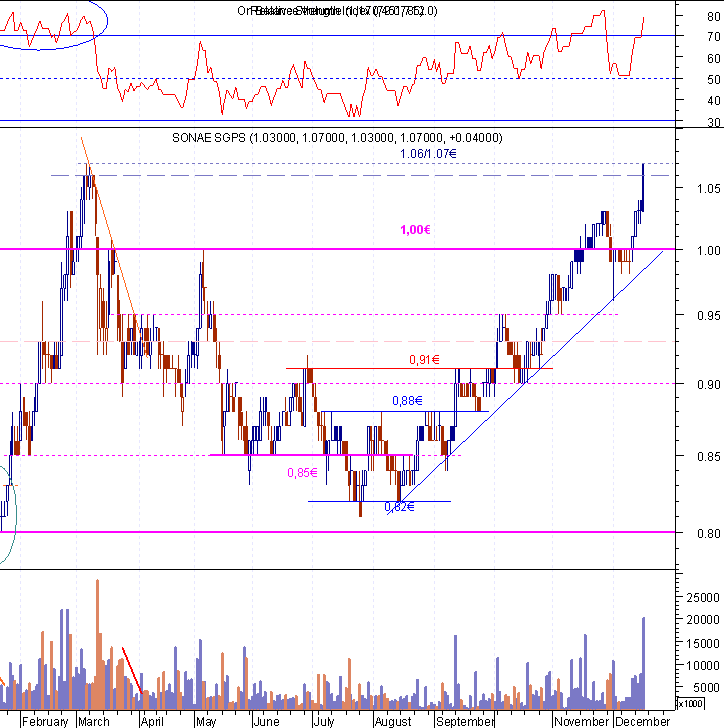Viewport: 724px width, 728px height.
Task: Select the red 0,91€ price label
Action: pyautogui.click(x=424, y=360)
